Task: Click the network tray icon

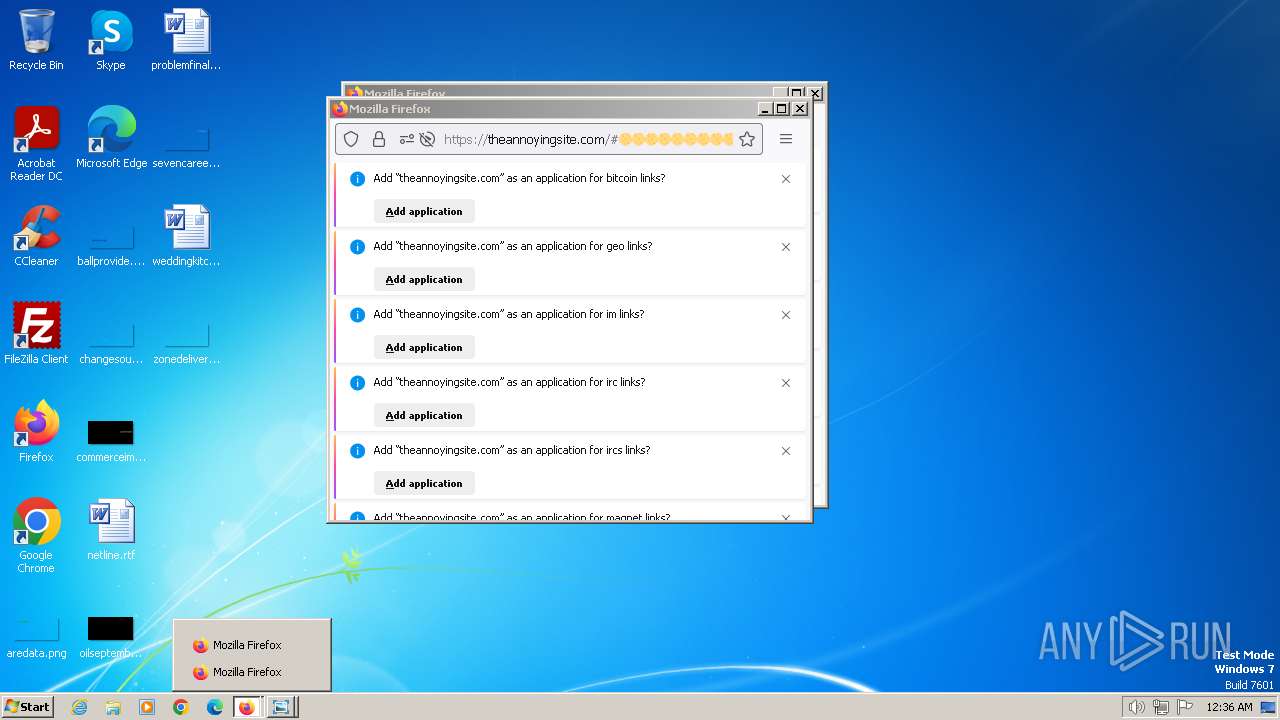Action: click(1160, 707)
